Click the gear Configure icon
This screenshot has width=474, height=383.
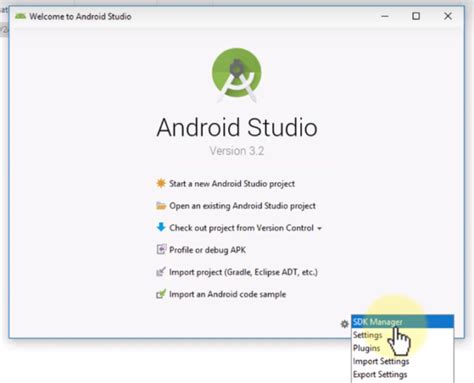click(x=344, y=324)
